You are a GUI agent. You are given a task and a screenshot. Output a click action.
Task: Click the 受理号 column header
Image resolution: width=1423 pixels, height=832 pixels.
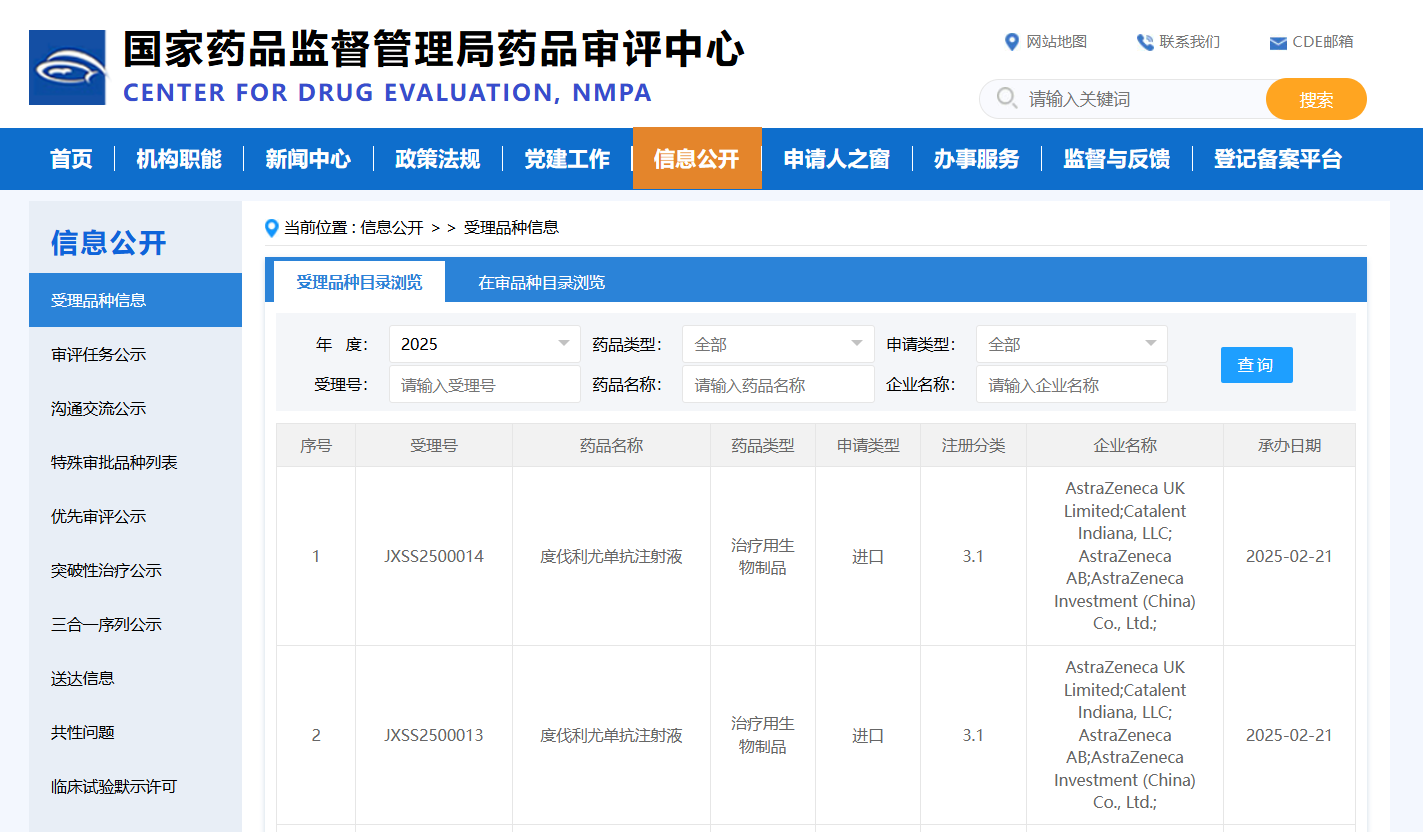[434, 445]
